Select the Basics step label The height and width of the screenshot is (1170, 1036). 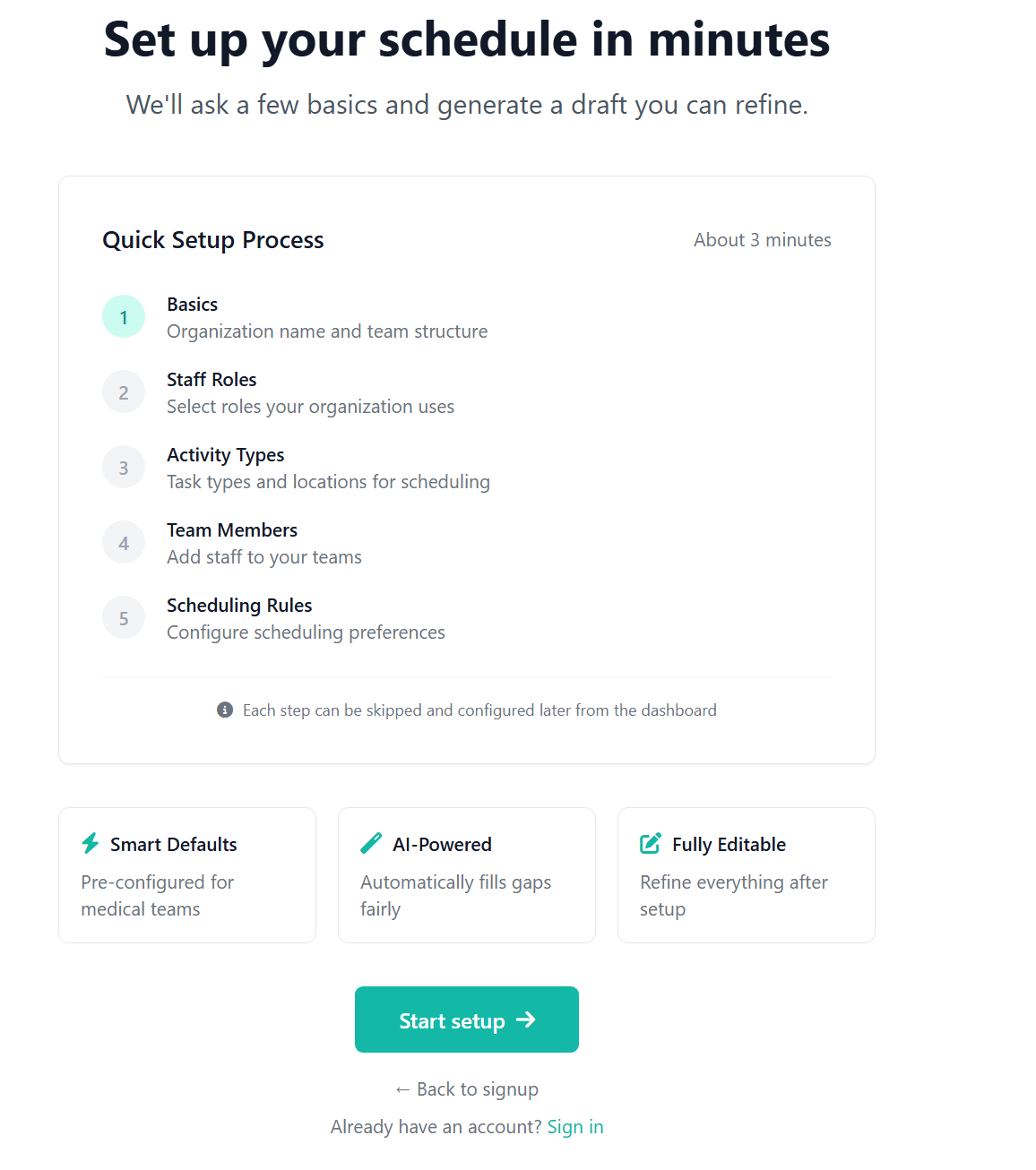[192, 305]
